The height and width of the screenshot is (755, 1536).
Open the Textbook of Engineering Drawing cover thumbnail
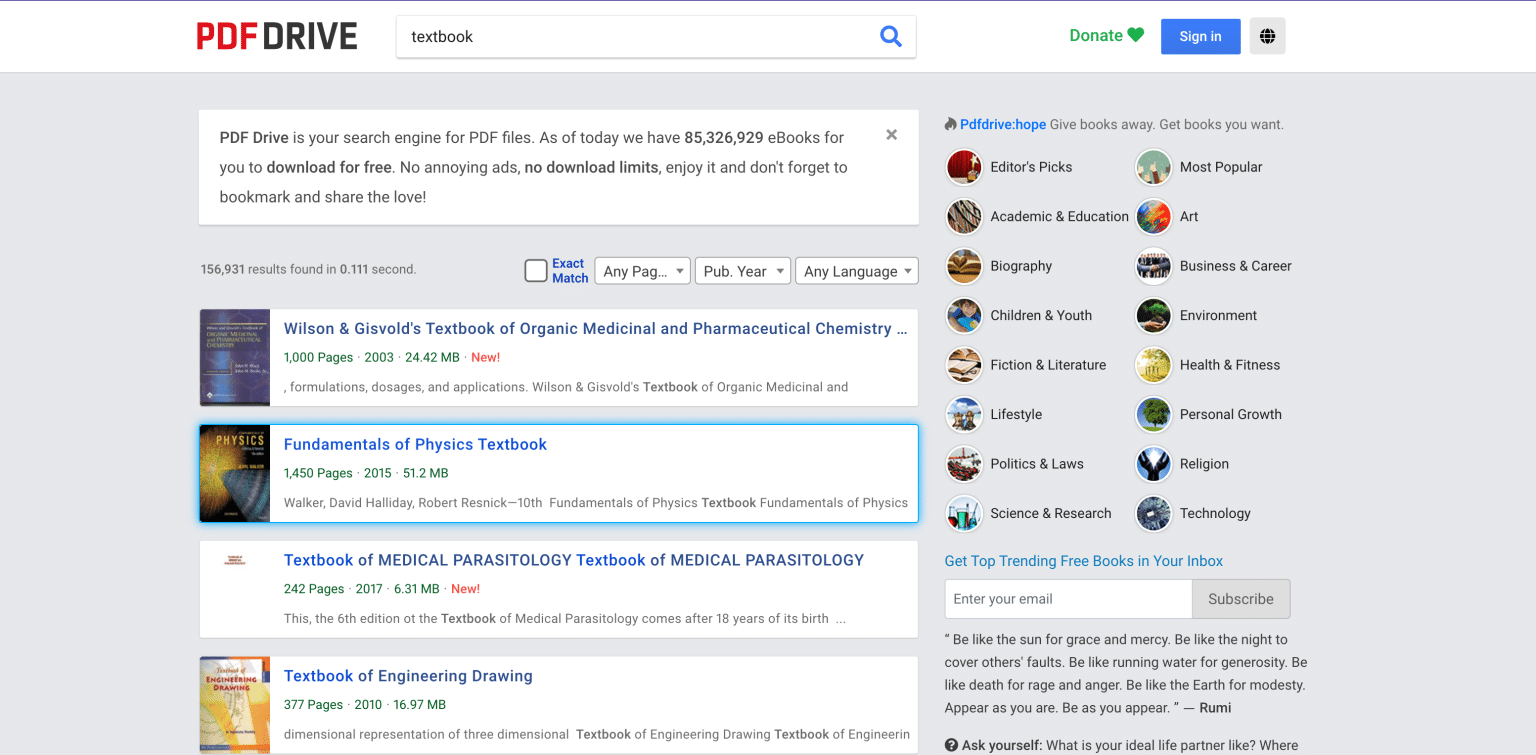click(235, 704)
